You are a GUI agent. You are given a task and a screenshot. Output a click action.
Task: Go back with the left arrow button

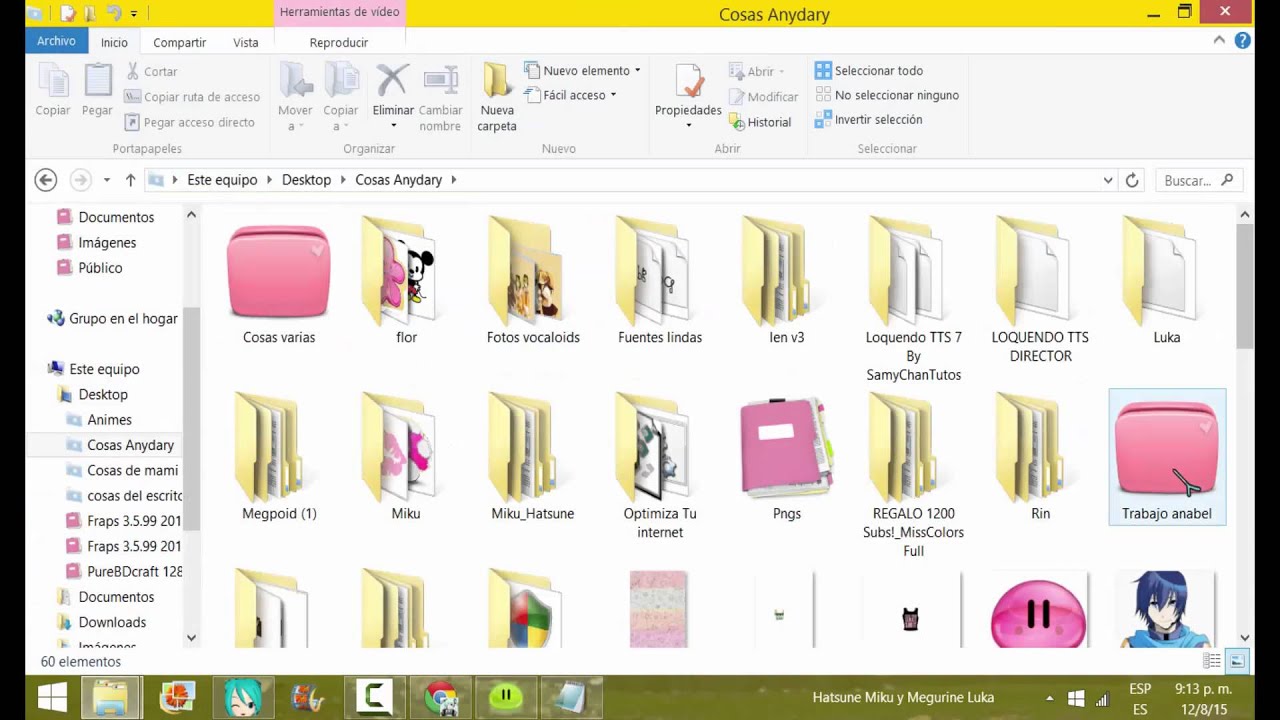(x=45, y=180)
